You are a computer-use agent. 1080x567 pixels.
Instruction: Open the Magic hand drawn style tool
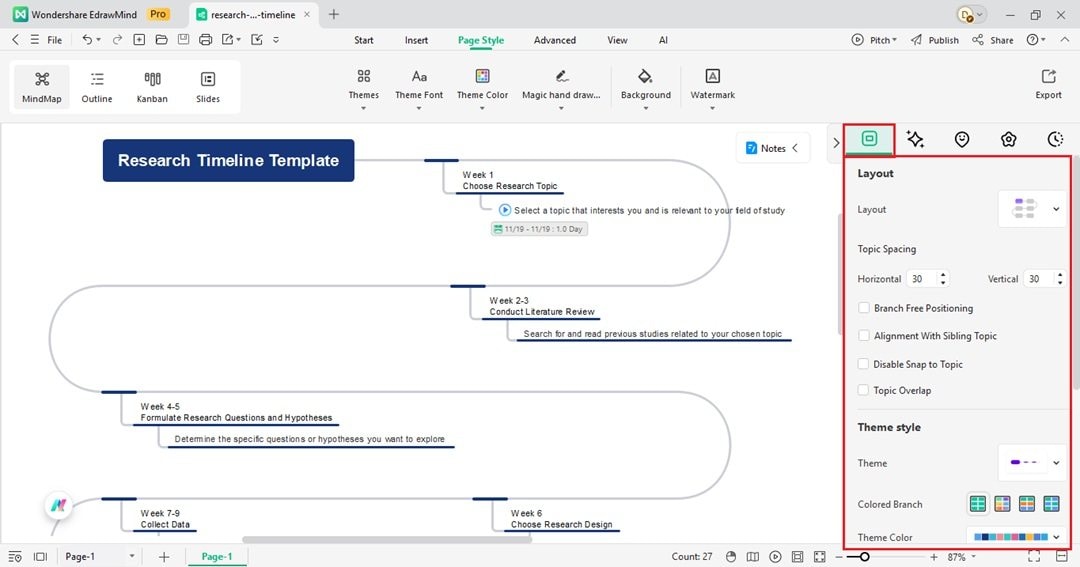(x=561, y=87)
